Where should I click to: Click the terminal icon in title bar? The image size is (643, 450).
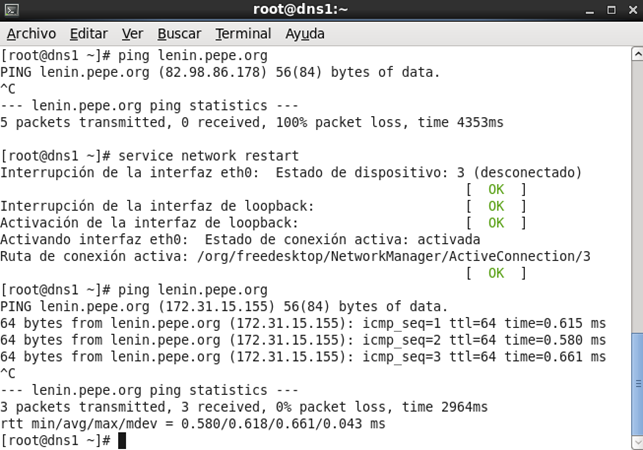[11, 10]
